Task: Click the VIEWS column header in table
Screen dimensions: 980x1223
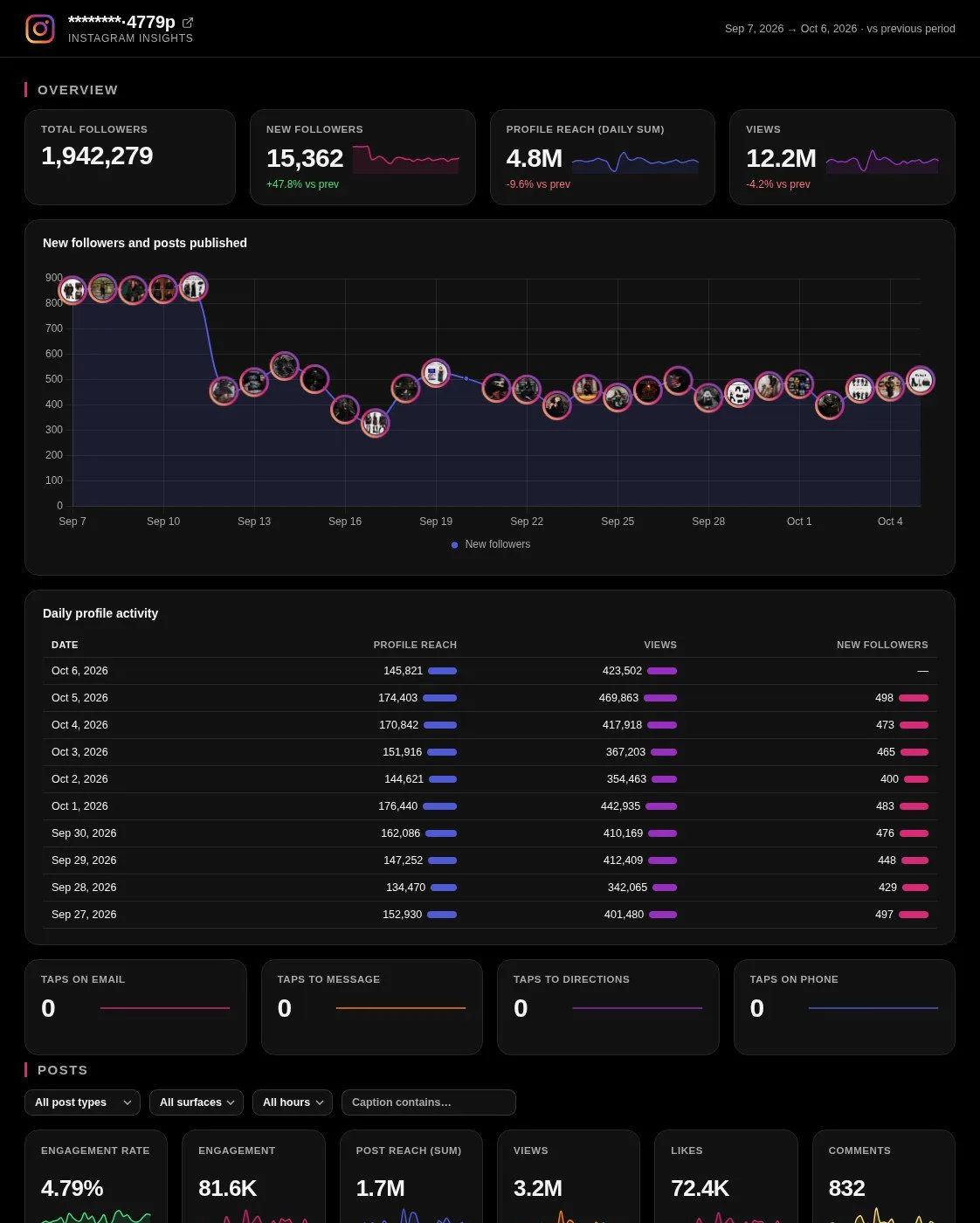Action: click(660, 645)
